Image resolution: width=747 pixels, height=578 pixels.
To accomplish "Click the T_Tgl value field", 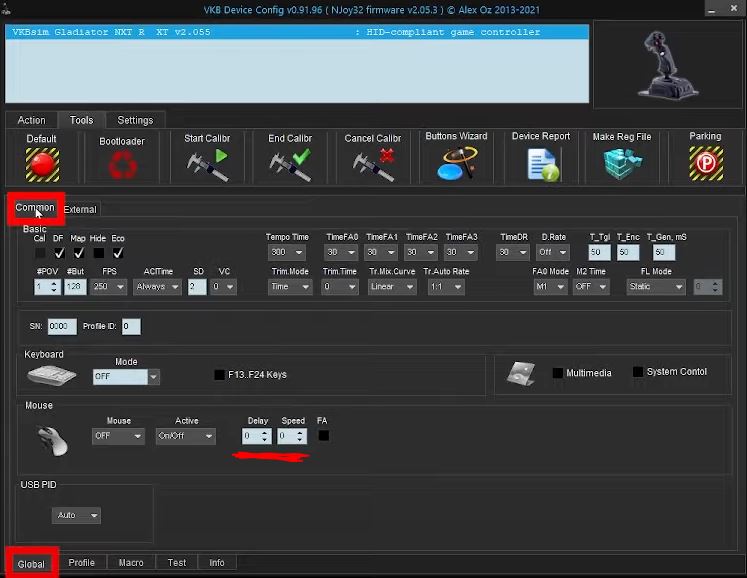I will tap(599, 252).
